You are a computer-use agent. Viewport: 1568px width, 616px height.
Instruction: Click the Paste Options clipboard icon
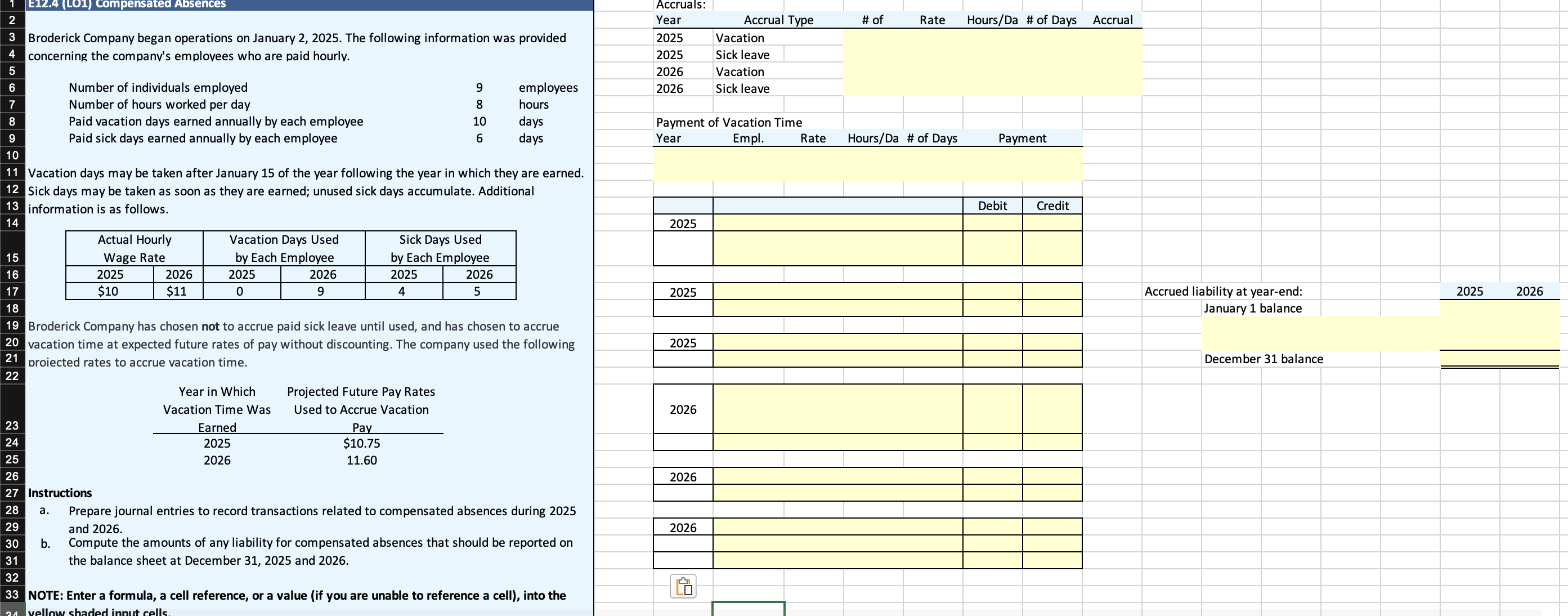pyautogui.click(x=683, y=586)
